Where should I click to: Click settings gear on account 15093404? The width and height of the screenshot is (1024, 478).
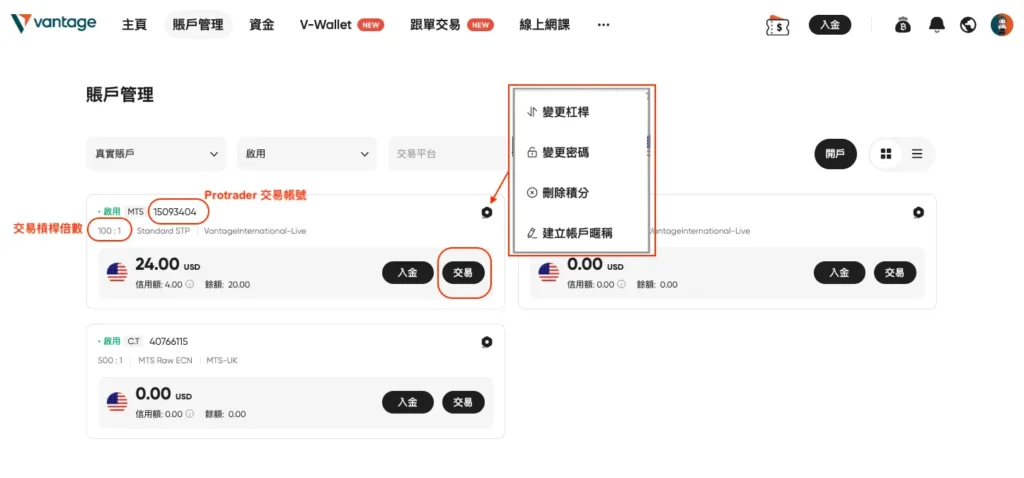point(486,212)
